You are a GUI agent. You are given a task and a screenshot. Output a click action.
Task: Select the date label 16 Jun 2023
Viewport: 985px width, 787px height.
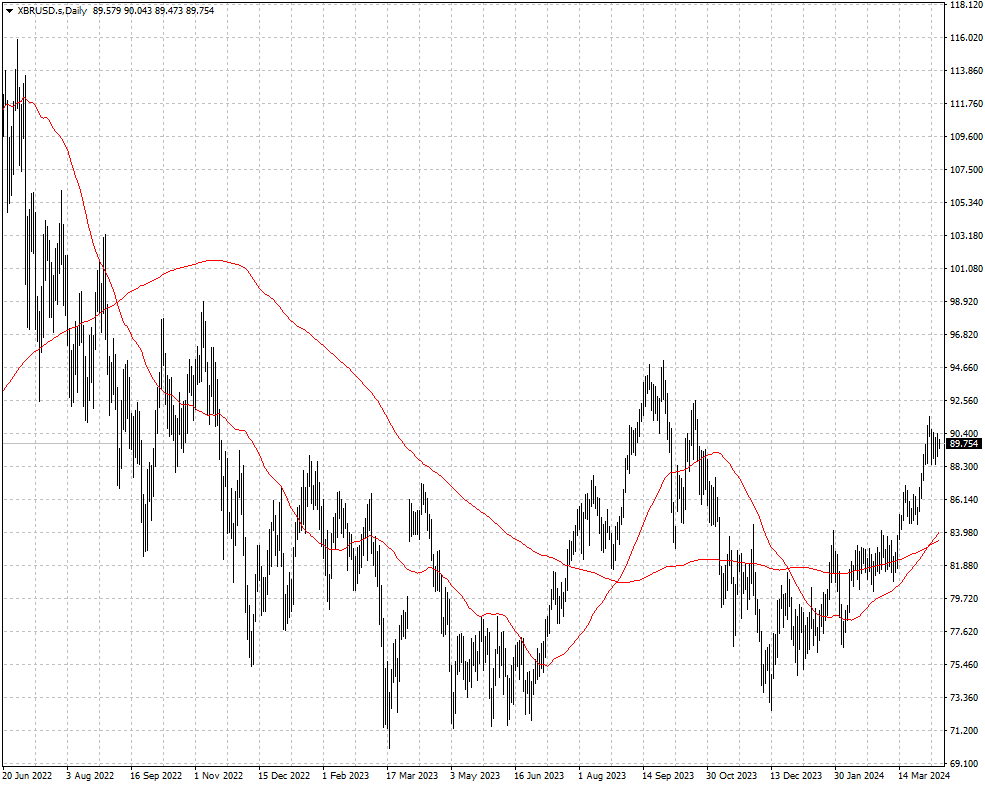point(539,775)
